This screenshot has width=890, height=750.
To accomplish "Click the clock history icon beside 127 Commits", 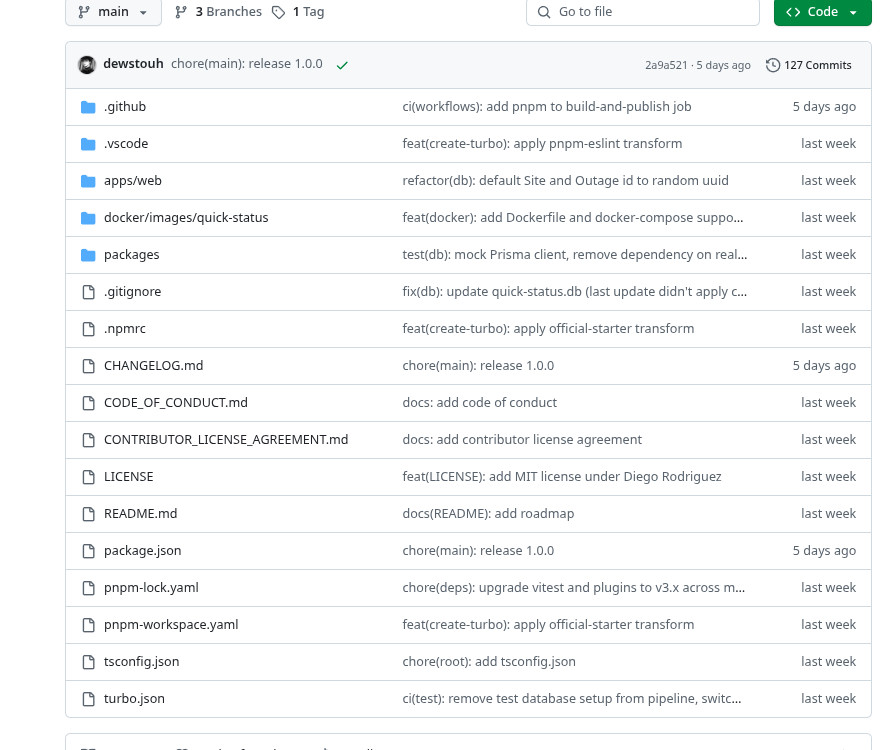I will [773, 65].
